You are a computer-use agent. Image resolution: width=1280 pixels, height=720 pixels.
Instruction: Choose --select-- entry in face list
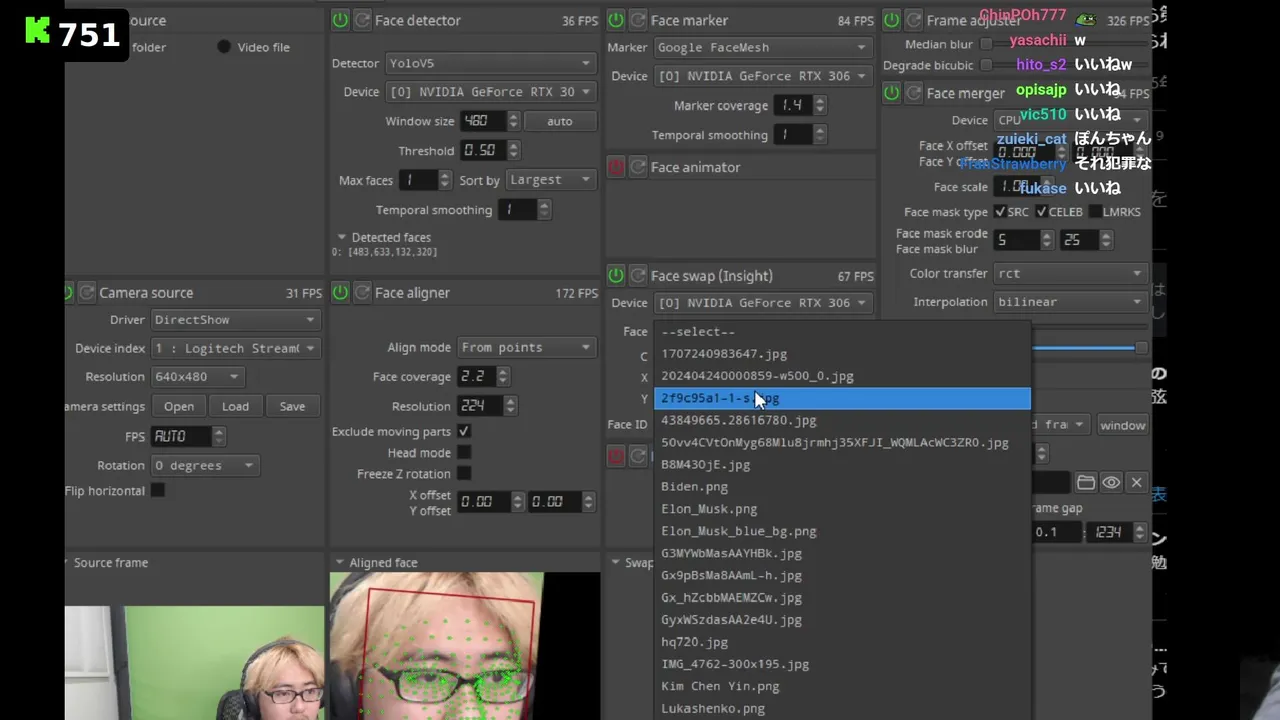[842, 332]
